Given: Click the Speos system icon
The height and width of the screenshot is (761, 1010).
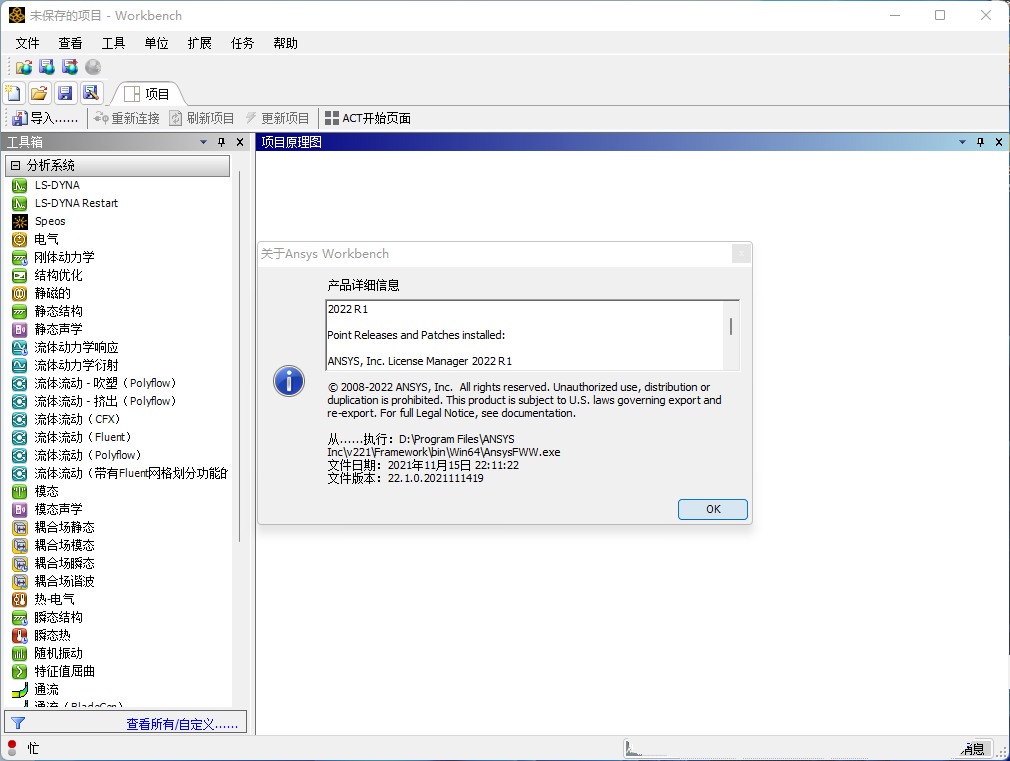Looking at the screenshot, I should pos(19,222).
